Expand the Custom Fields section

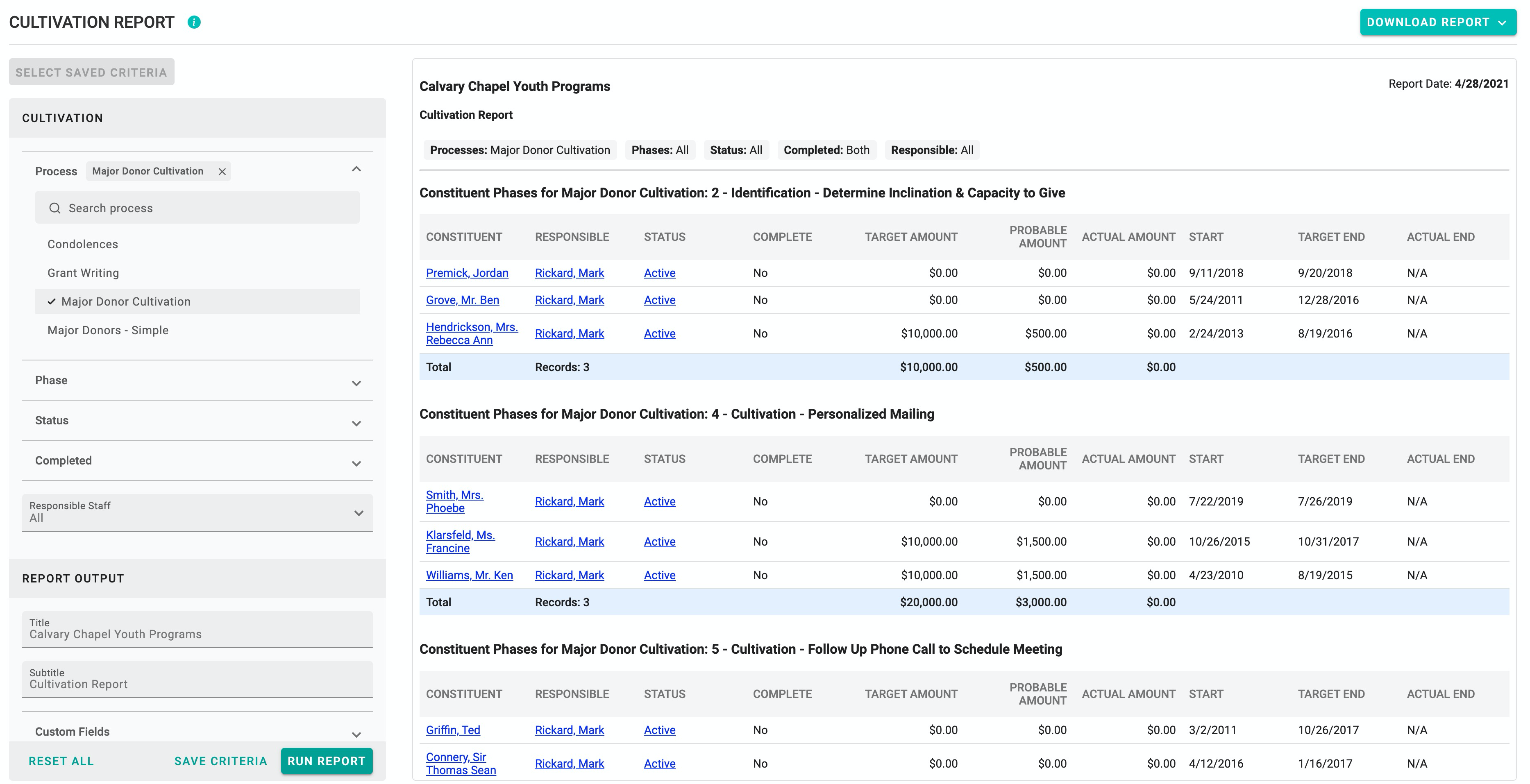[x=356, y=734]
